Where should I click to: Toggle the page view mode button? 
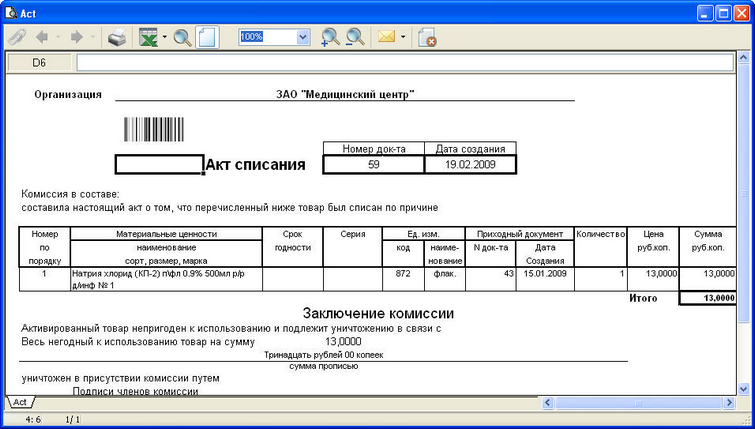[x=207, y=38]
